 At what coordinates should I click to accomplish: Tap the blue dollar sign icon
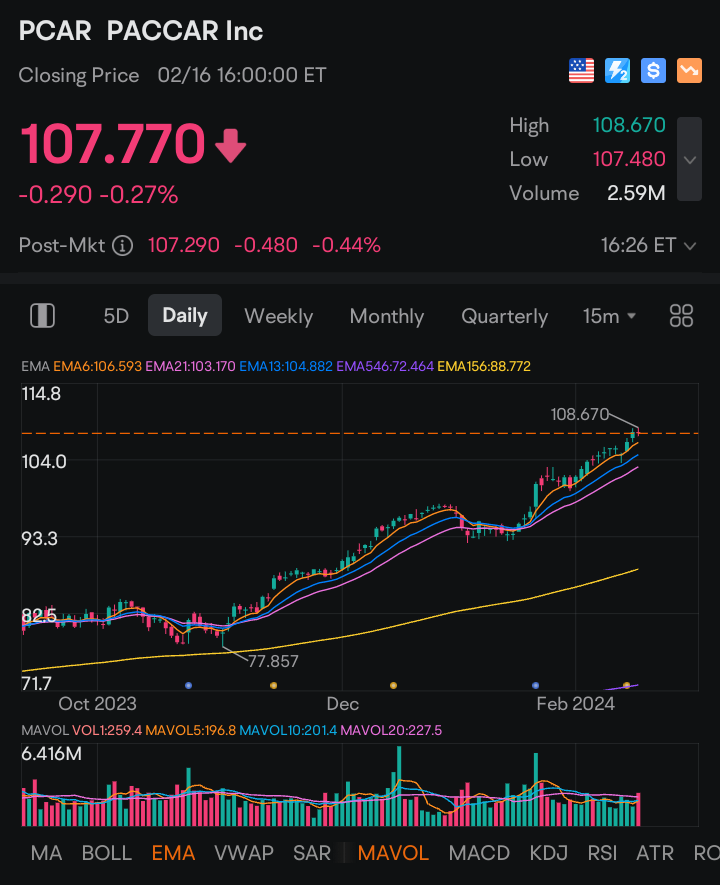point(653,71)
